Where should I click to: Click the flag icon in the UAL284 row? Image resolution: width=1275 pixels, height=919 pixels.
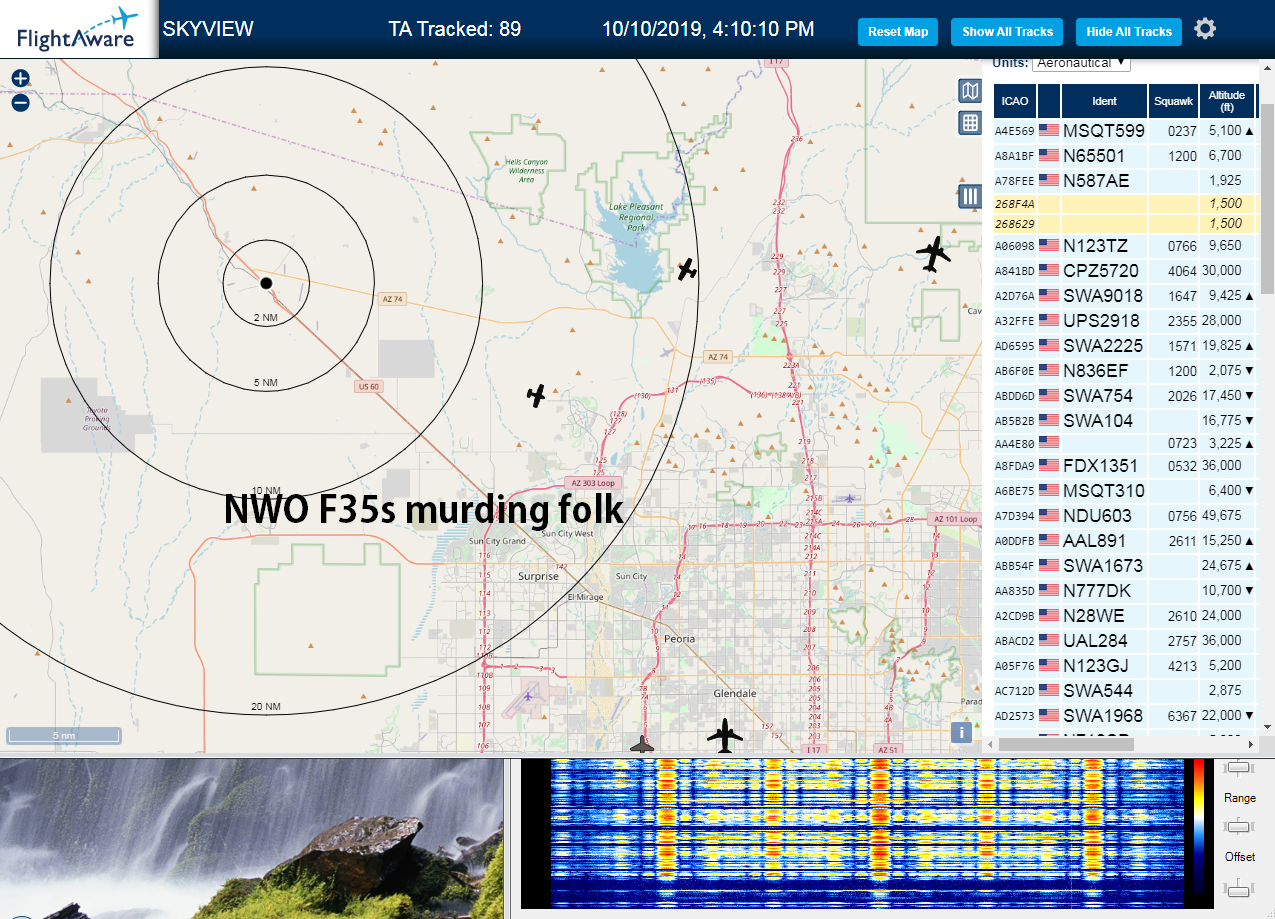1049,640
